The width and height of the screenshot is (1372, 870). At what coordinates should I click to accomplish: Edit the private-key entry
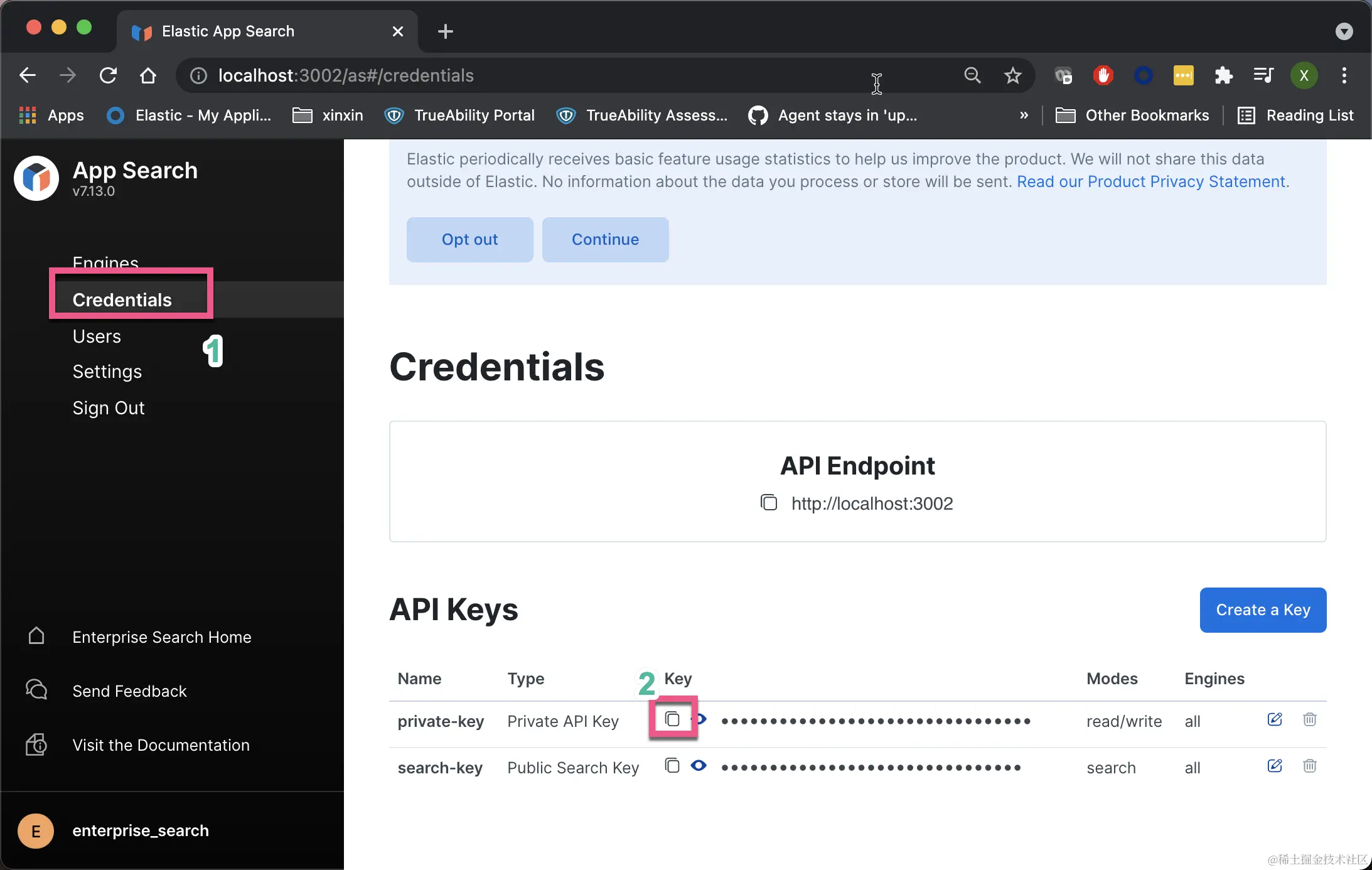pyautogui.click(x=1274, y=719)
